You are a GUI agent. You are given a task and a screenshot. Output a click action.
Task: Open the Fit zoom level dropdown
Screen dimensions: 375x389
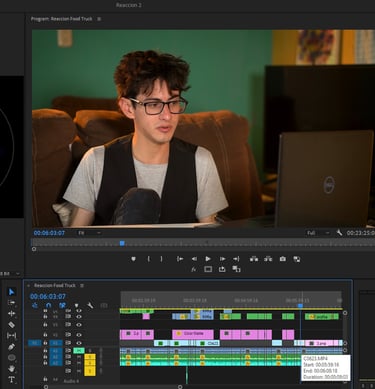(89, 233)
